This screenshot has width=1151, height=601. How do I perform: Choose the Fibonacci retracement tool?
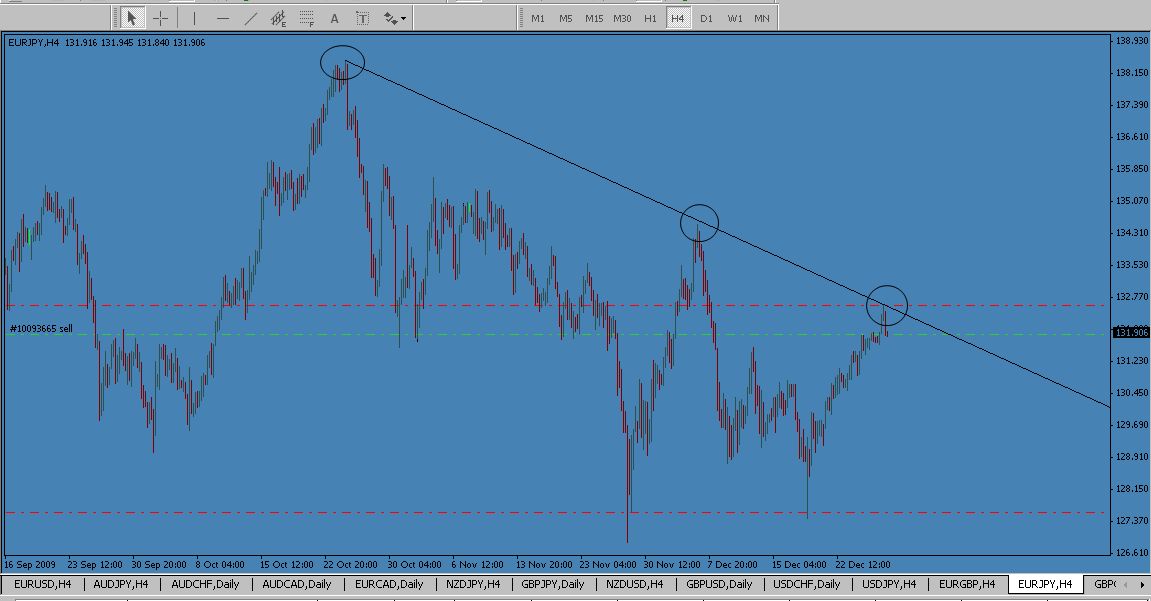307,18
